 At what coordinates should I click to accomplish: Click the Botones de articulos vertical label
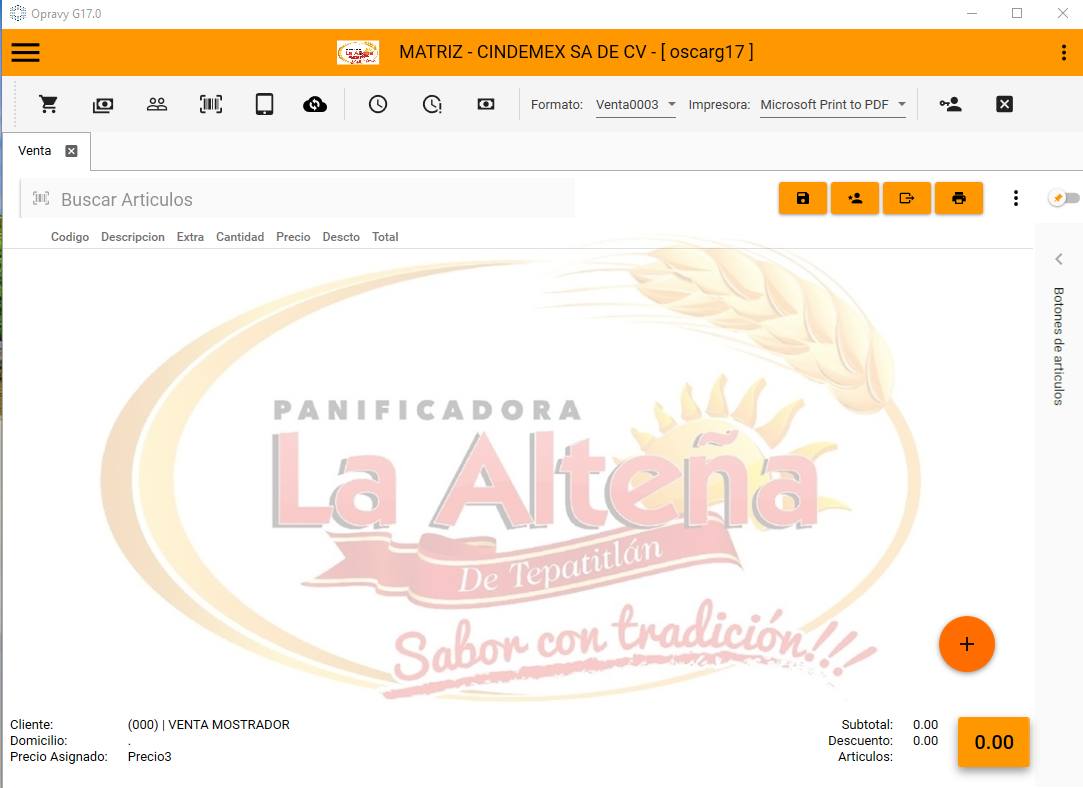pos(1058,346)
